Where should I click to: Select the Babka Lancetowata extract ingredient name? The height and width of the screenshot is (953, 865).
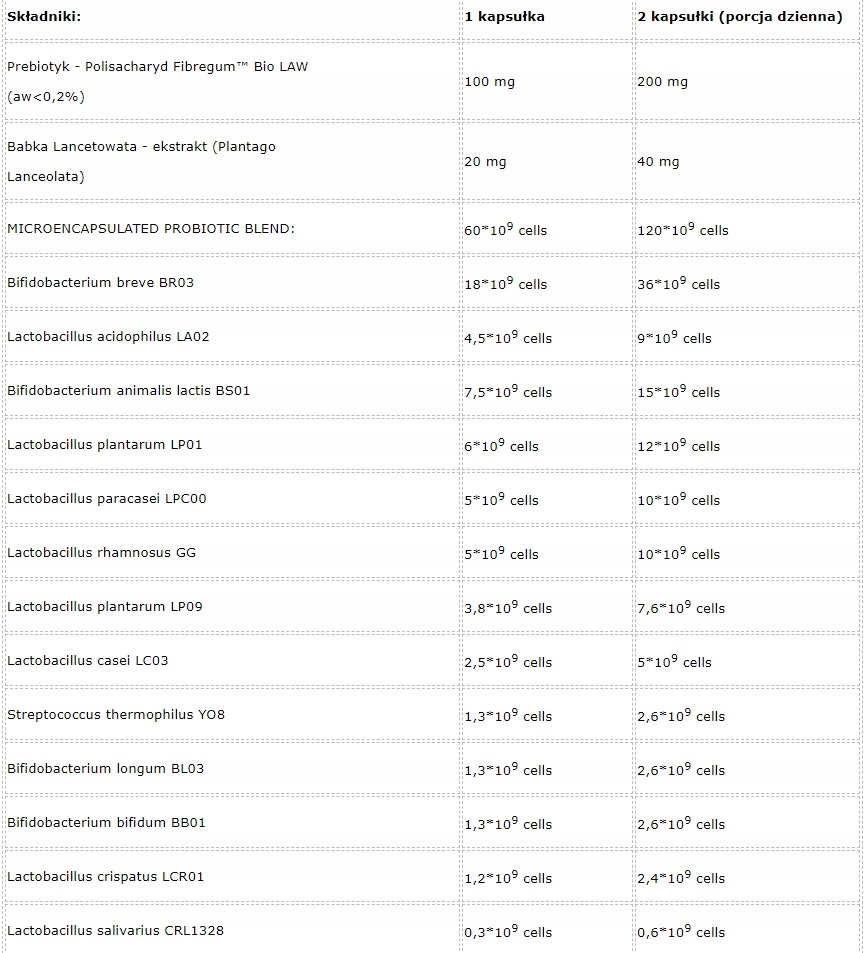tap(141, 147)
